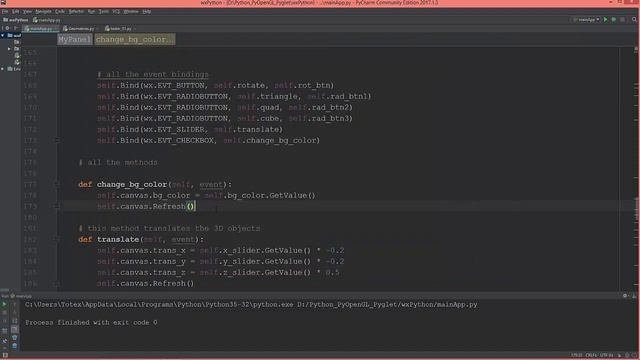Click print icon in Run panel
Screen dimensions: 640x360
(14, 338)
